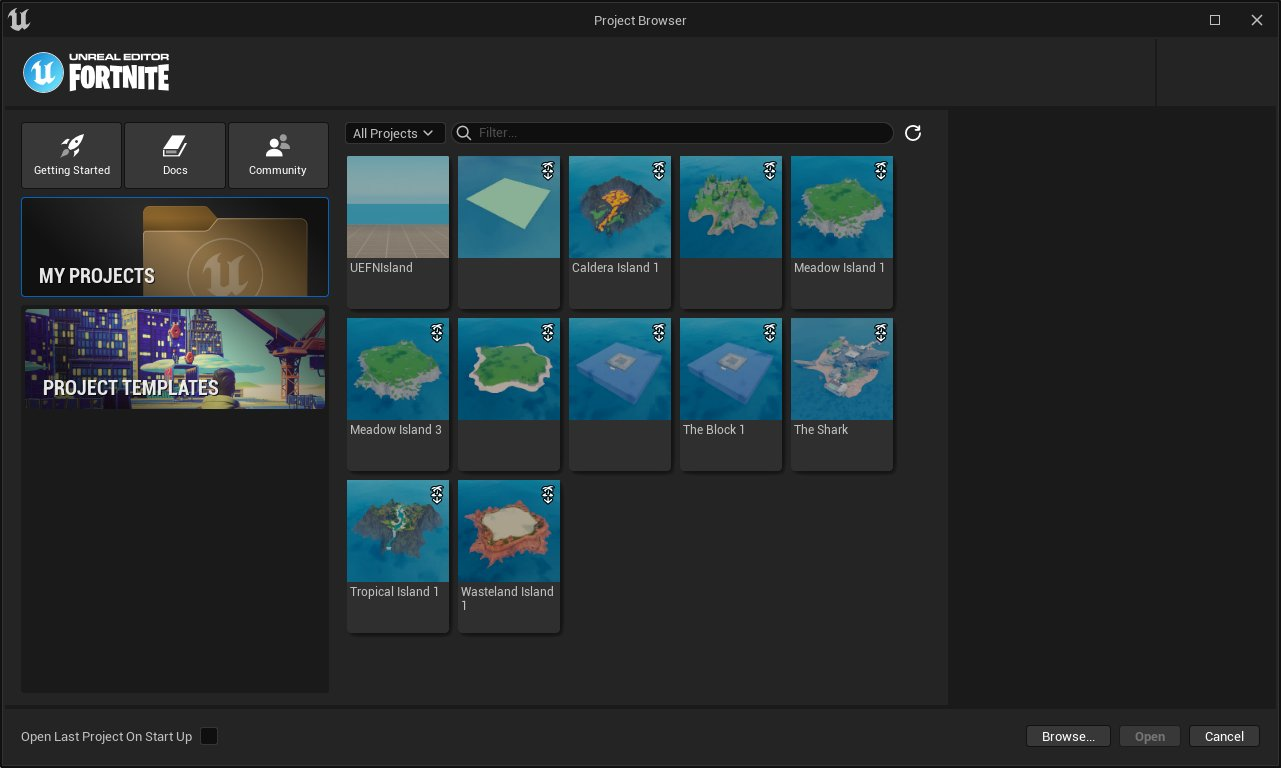Click the Open button
This screenshot has height=768, width=1281.
pyautogui.click(x=1150, y=736)
